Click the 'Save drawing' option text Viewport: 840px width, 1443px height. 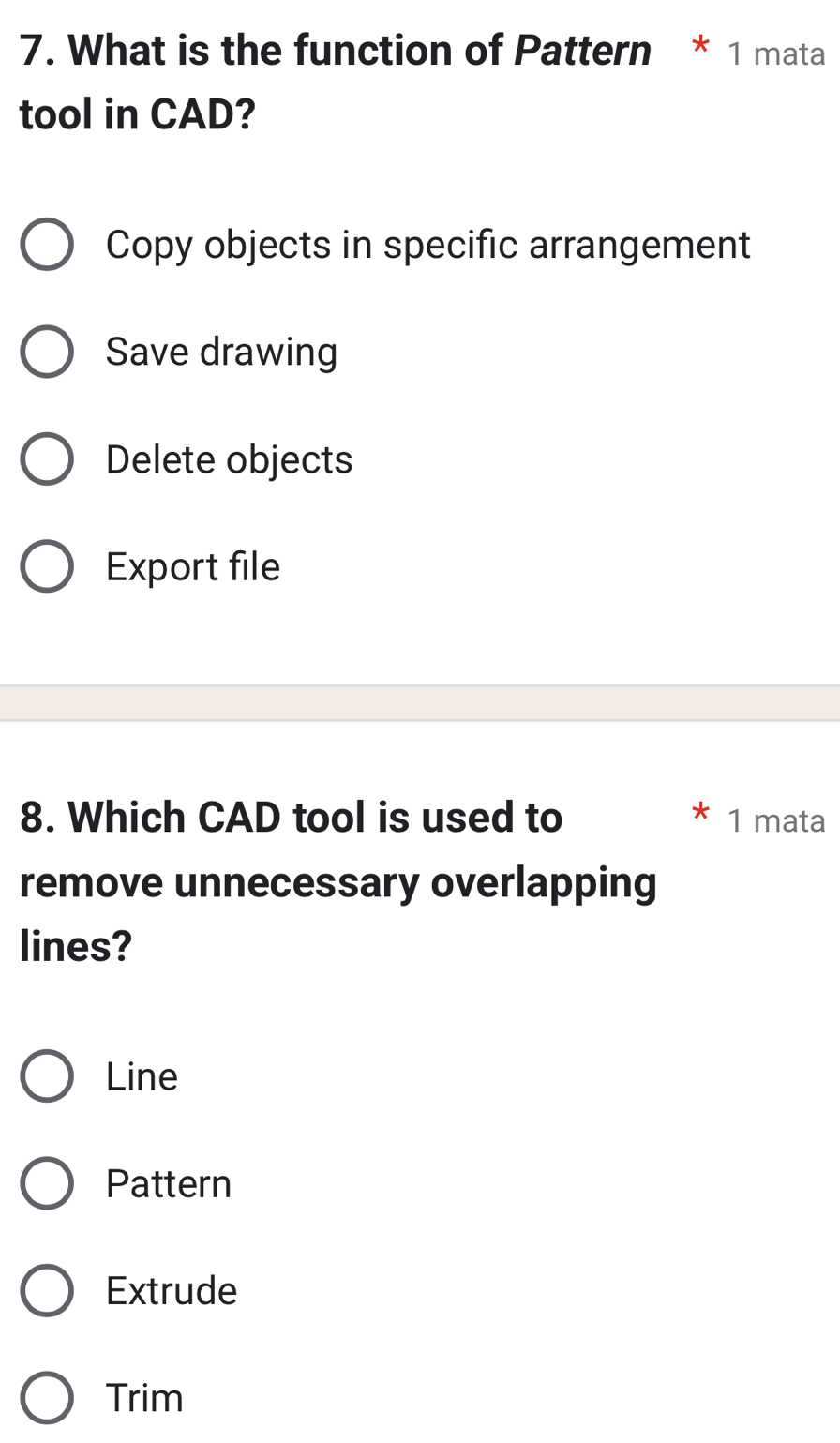pos(221,353)
